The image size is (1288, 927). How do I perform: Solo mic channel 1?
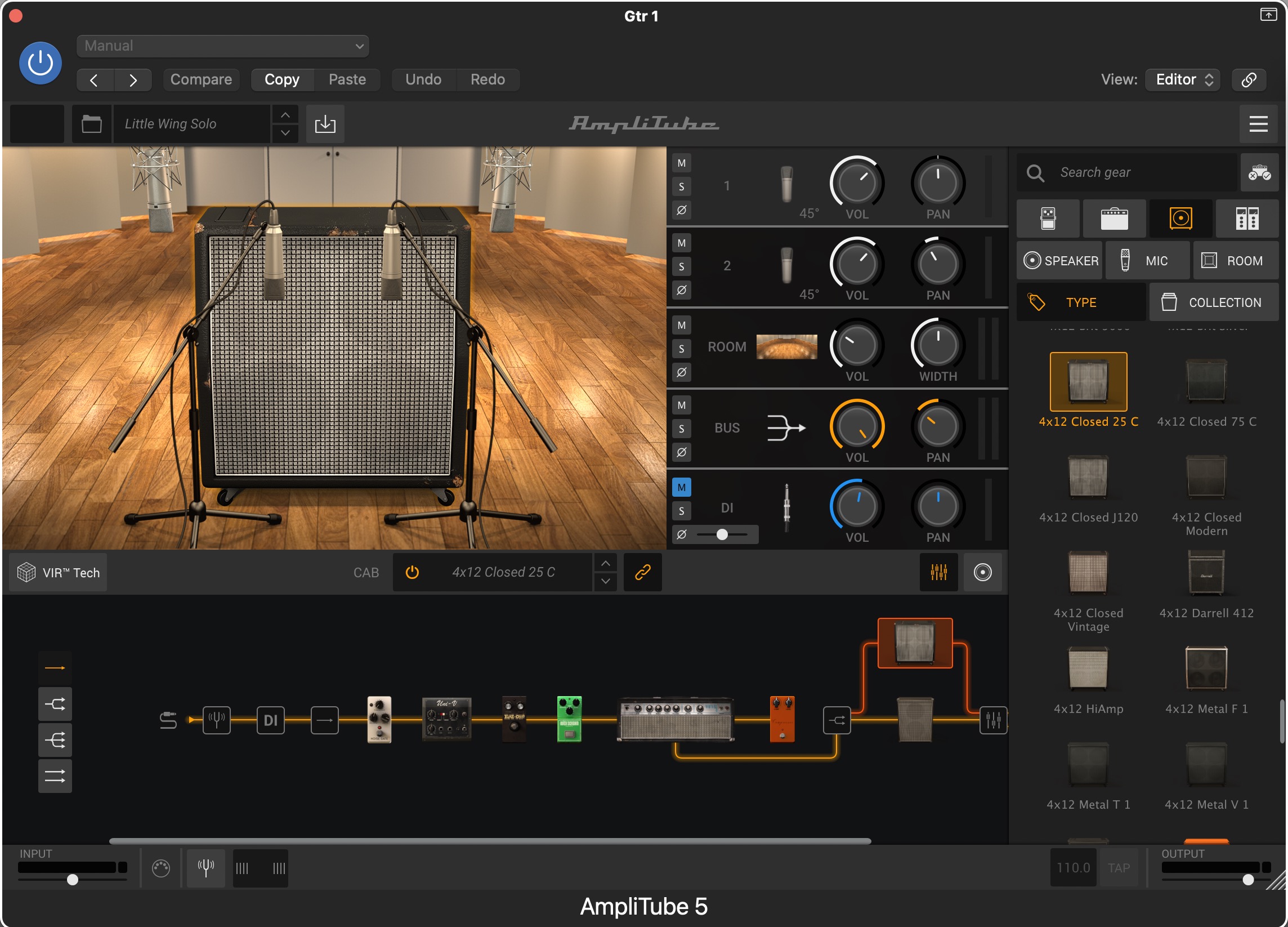682,186
